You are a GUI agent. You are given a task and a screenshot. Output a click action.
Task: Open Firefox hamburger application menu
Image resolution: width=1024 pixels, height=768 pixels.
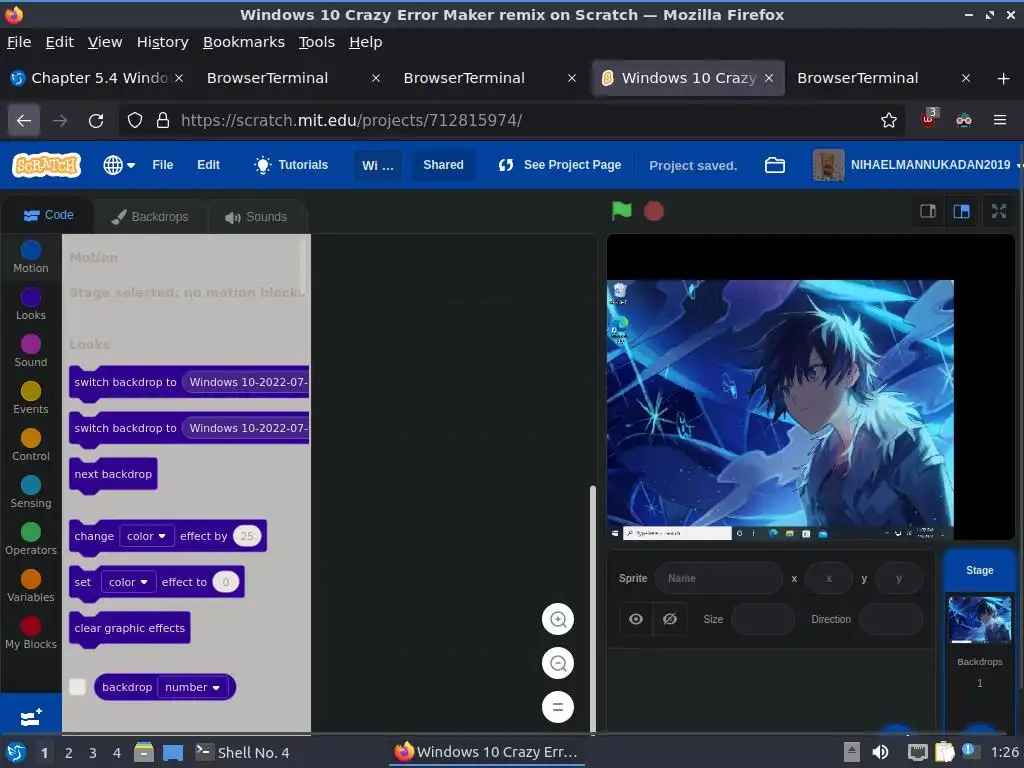[x=999, y=120]
